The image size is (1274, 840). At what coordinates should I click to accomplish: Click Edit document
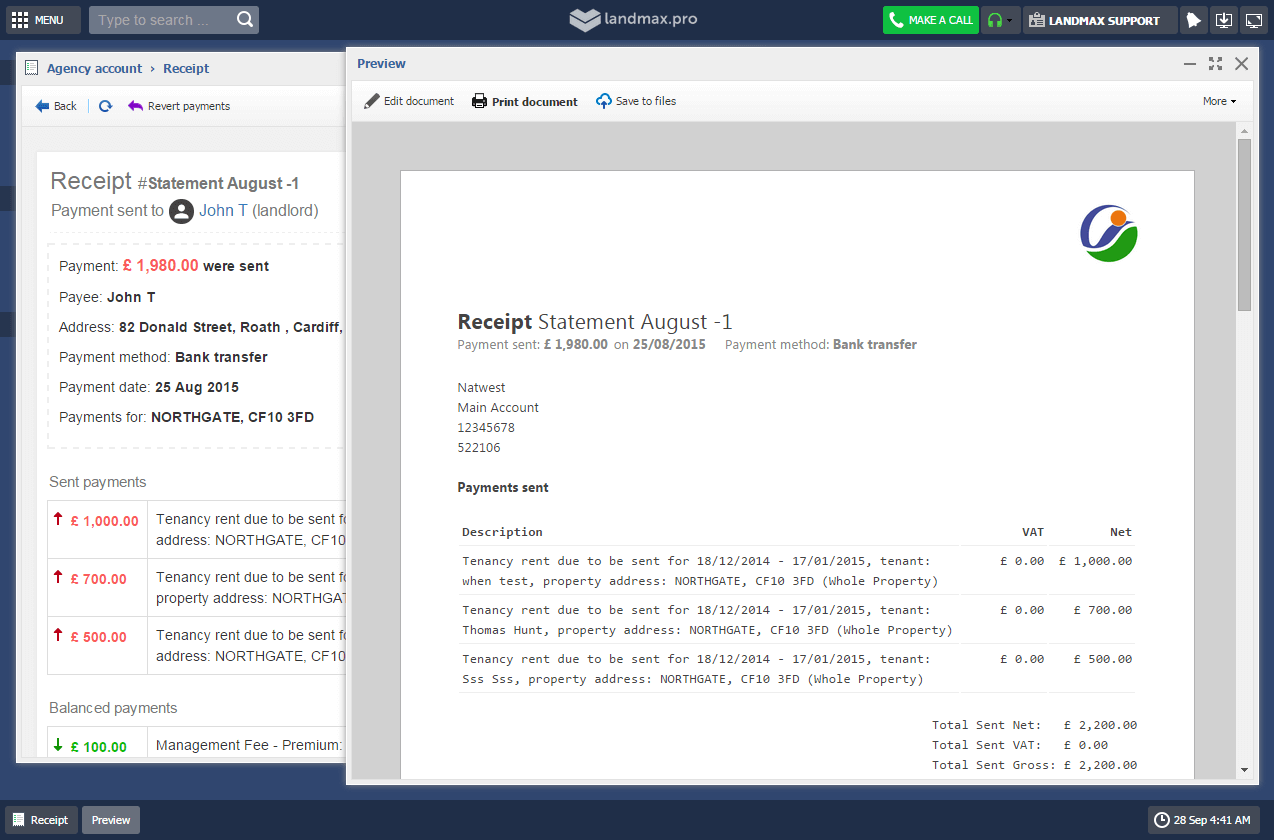(x=409, y=101)
